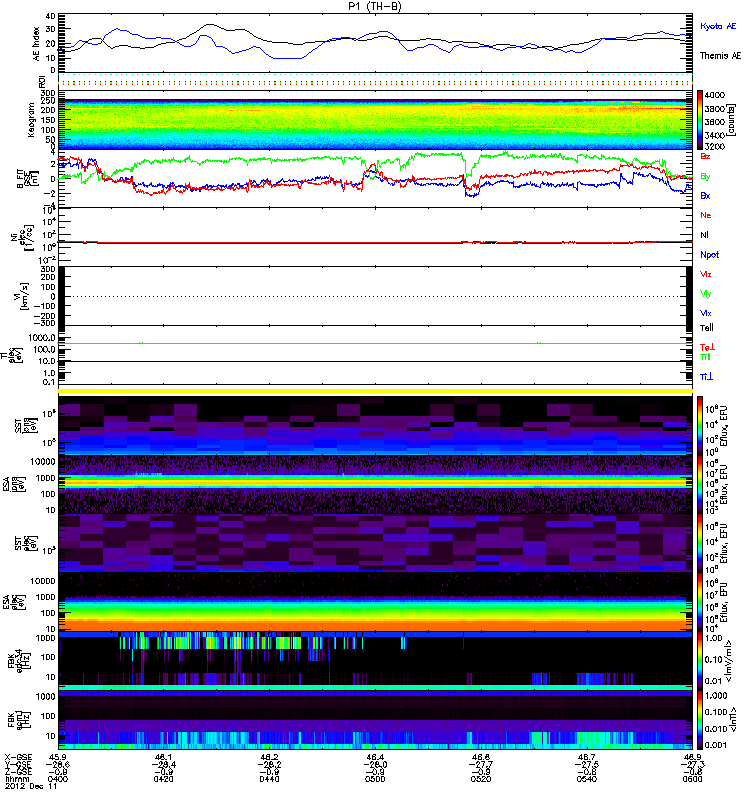Click the "0500" time tick label
The image size is (750, 800).
375,779
